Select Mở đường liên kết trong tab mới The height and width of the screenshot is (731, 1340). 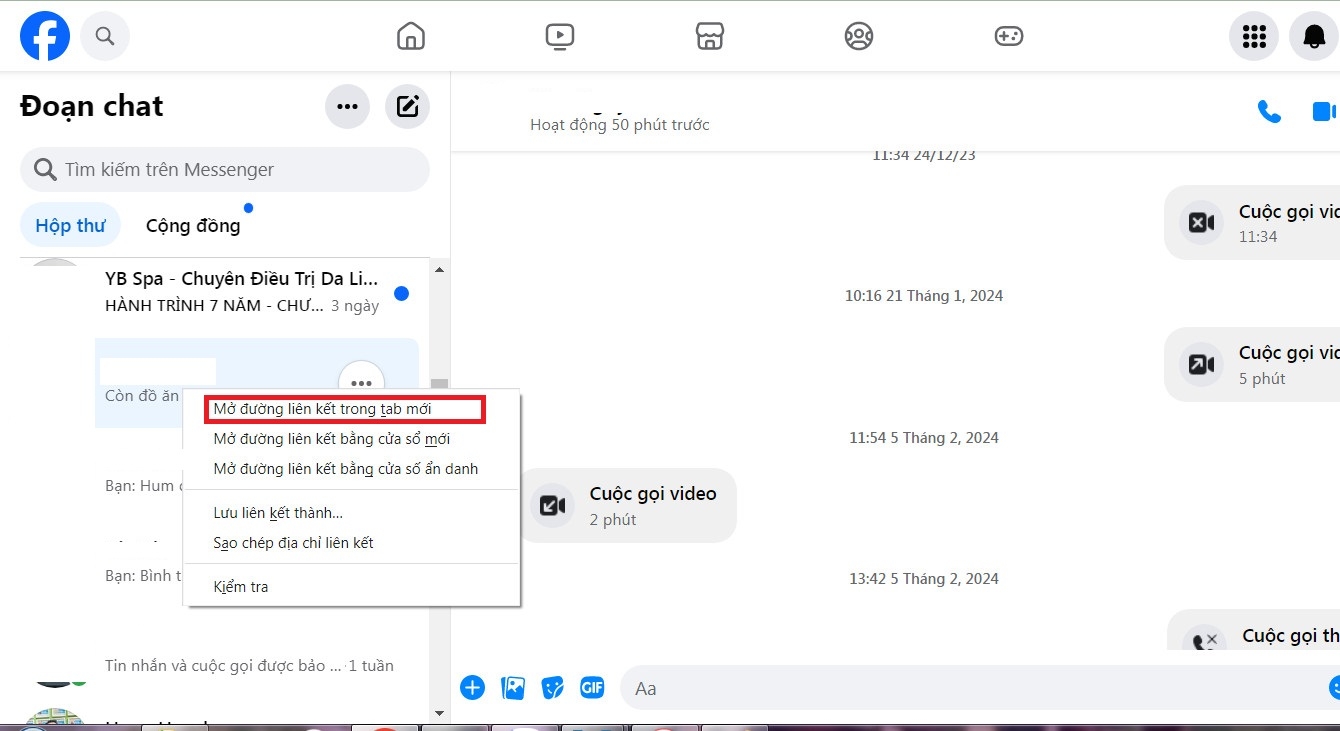344,409
